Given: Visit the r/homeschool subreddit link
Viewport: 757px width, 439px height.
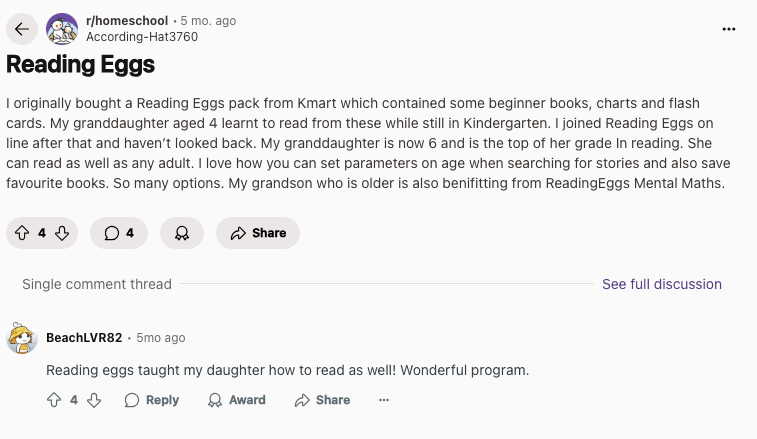Looking at the screenshot, I should point(128,20).
